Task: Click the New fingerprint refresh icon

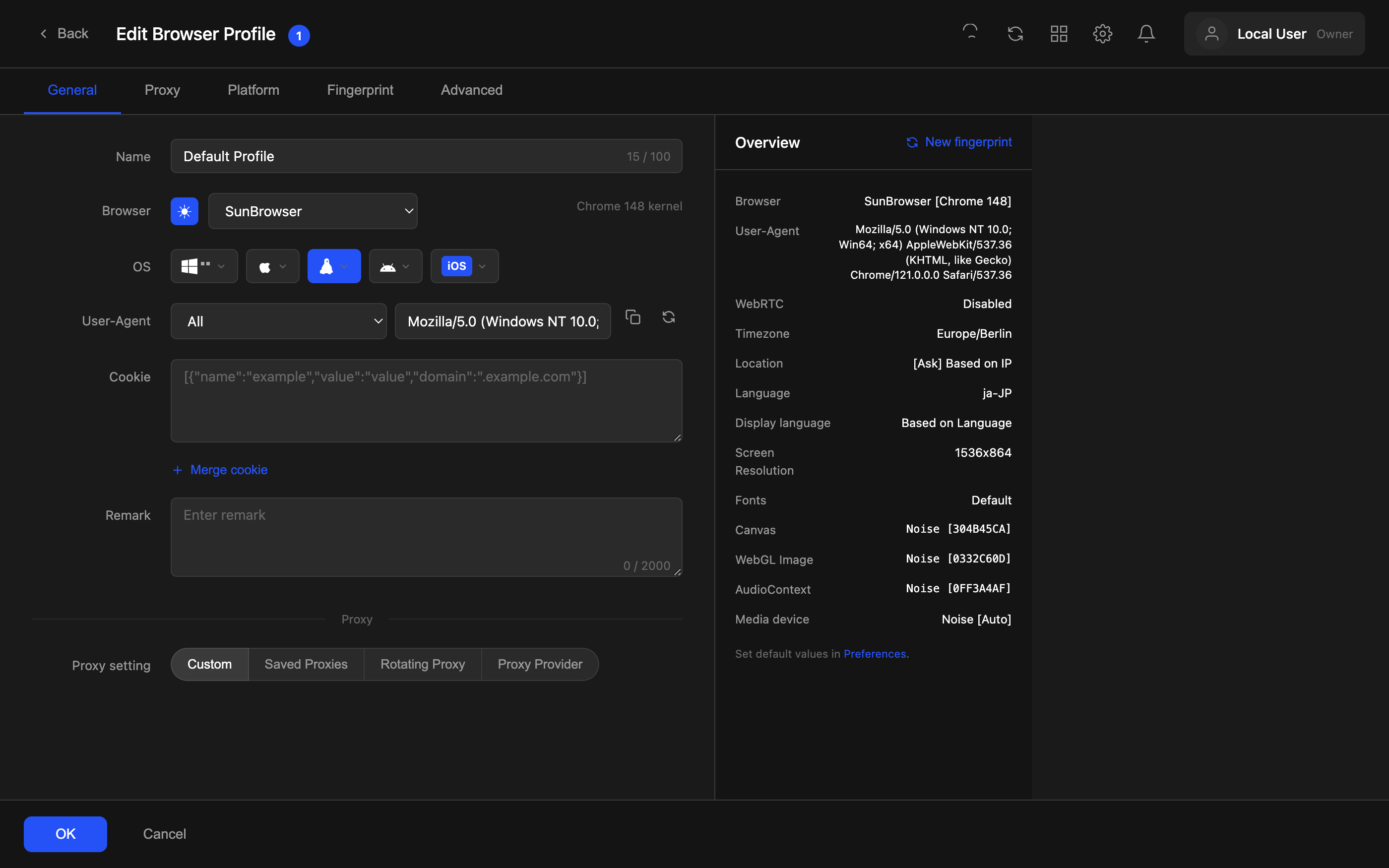Action: 911,142
